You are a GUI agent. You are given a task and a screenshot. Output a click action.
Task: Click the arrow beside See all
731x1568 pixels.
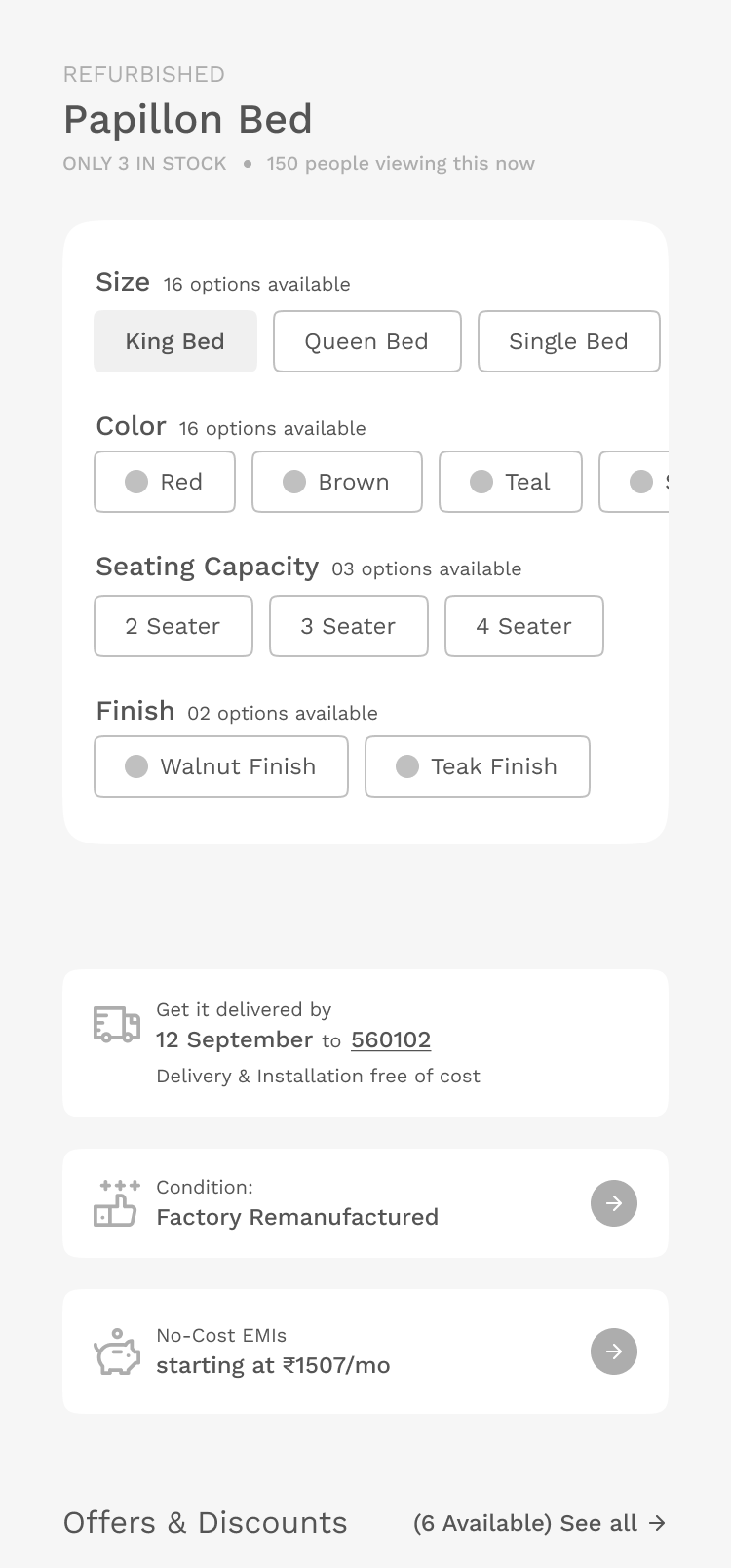[x=658, y=1523]
